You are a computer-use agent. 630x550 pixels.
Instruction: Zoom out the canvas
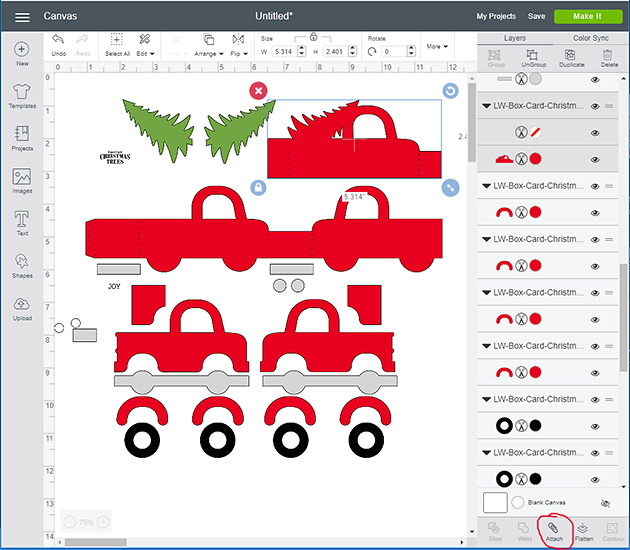(x=70, y=522)
